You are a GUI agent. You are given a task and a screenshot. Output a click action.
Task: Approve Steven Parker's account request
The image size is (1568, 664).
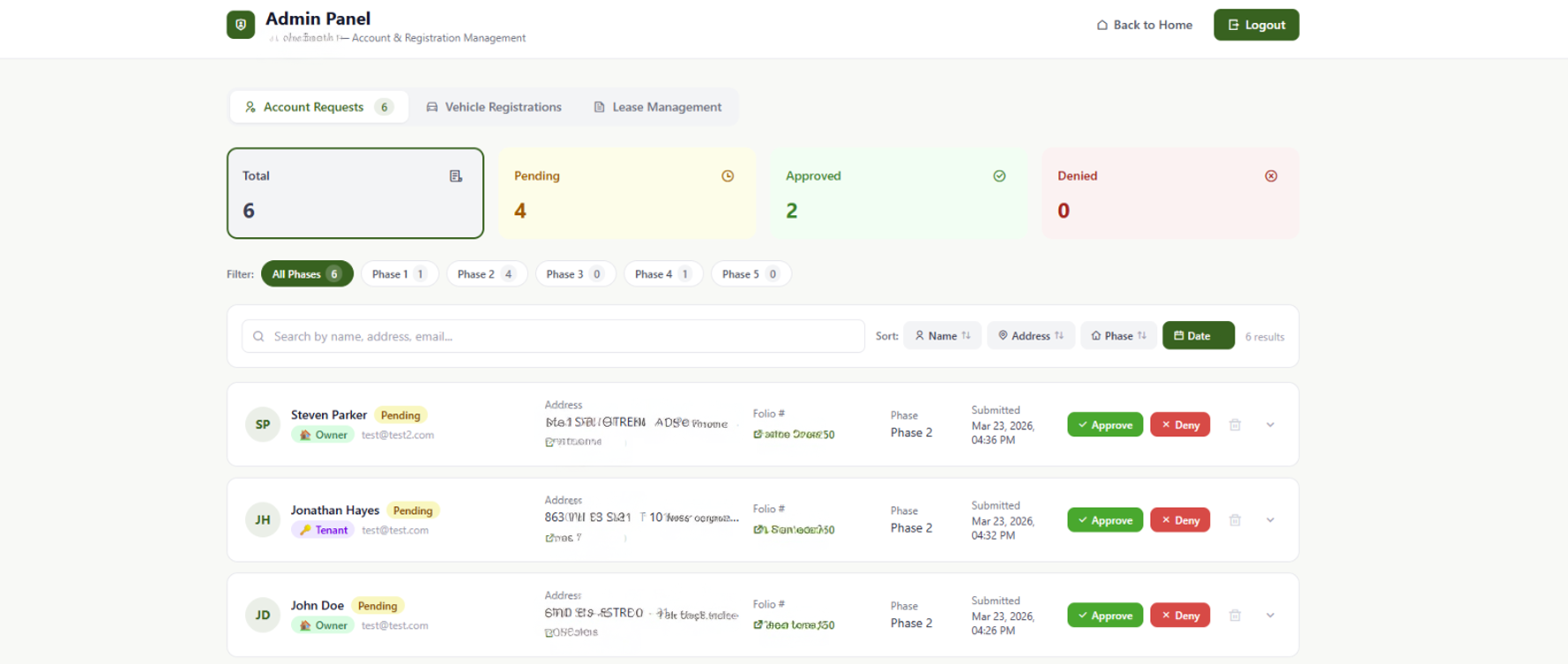[x=1104, y=425]
